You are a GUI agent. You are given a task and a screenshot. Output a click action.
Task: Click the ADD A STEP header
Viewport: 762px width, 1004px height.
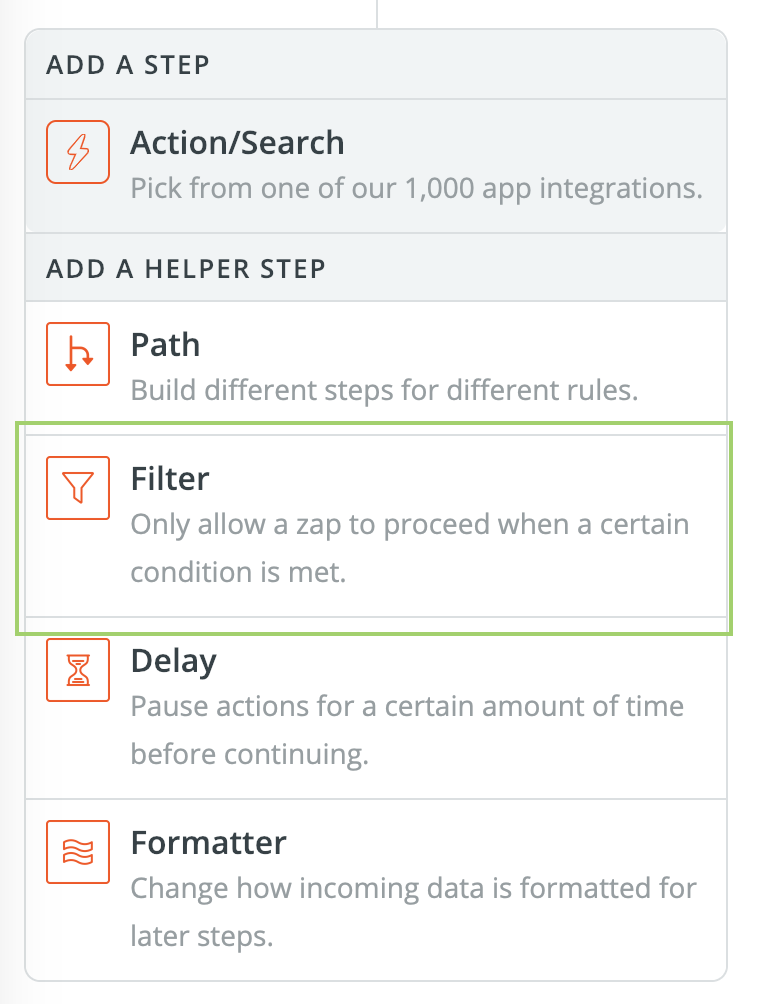point(128,65)
